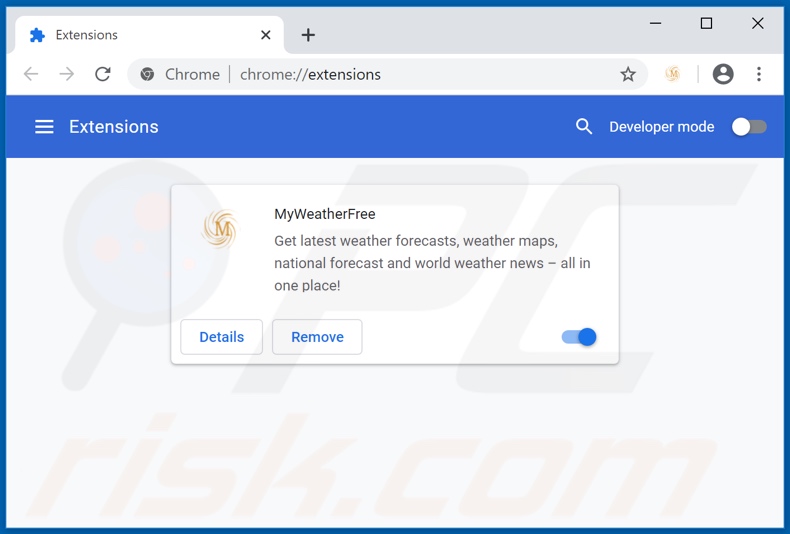This screenshot has height=534, width=790.
Task: Enable Developer mode toggle
Action: pyautogui.click(x=749, y=126)
